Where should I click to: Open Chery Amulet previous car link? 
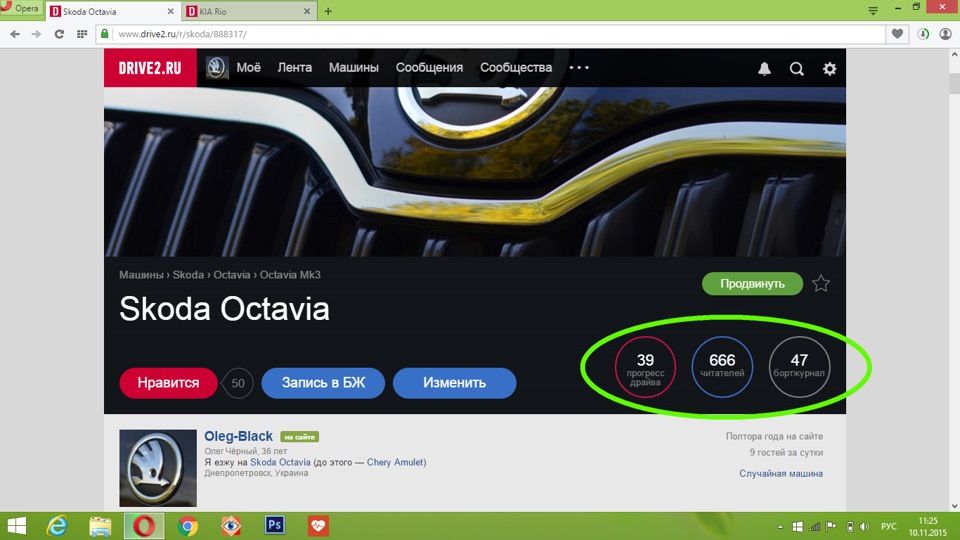(x=395, y=462)
